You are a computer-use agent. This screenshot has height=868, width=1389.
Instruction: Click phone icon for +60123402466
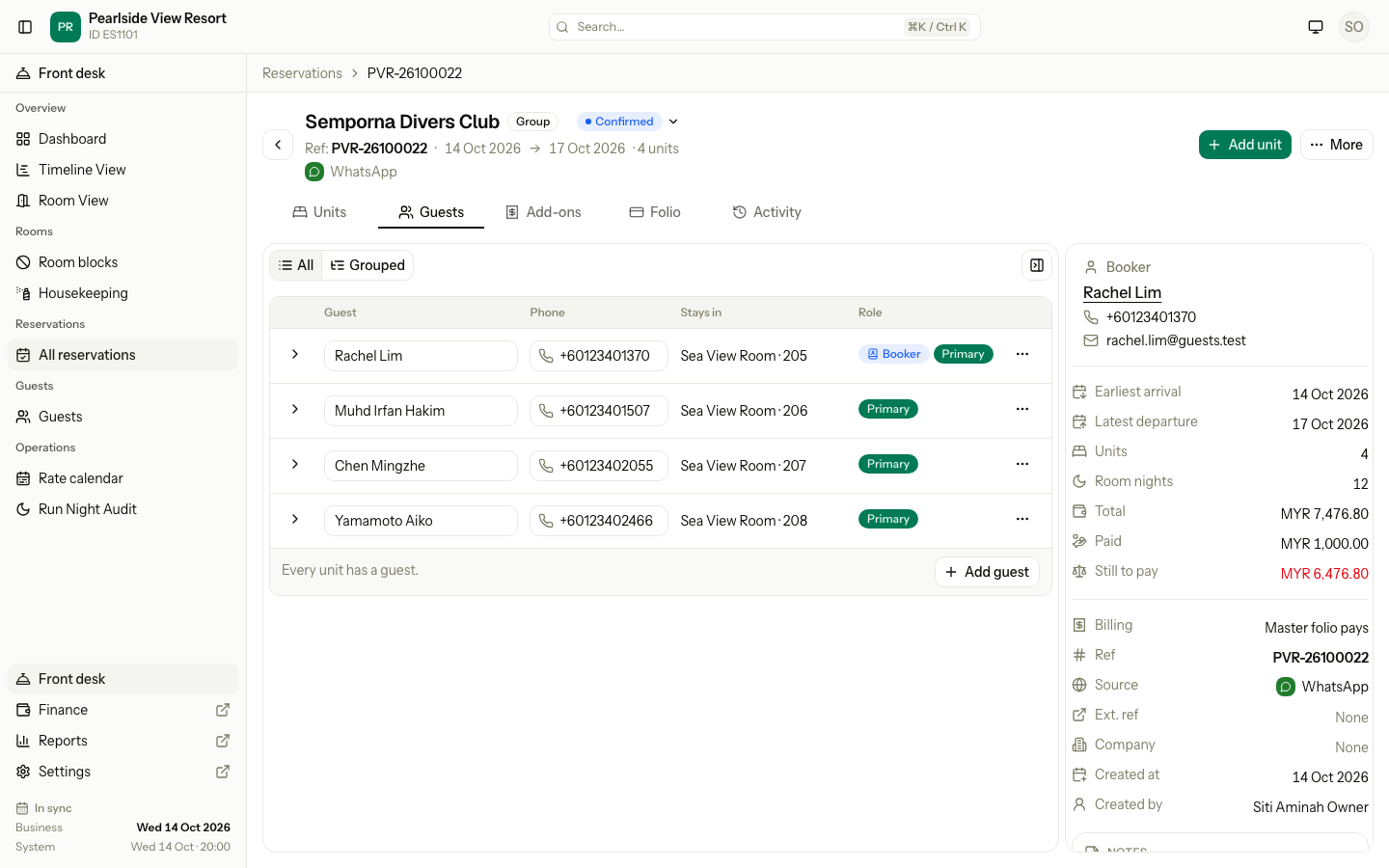[x=546, y=521]
